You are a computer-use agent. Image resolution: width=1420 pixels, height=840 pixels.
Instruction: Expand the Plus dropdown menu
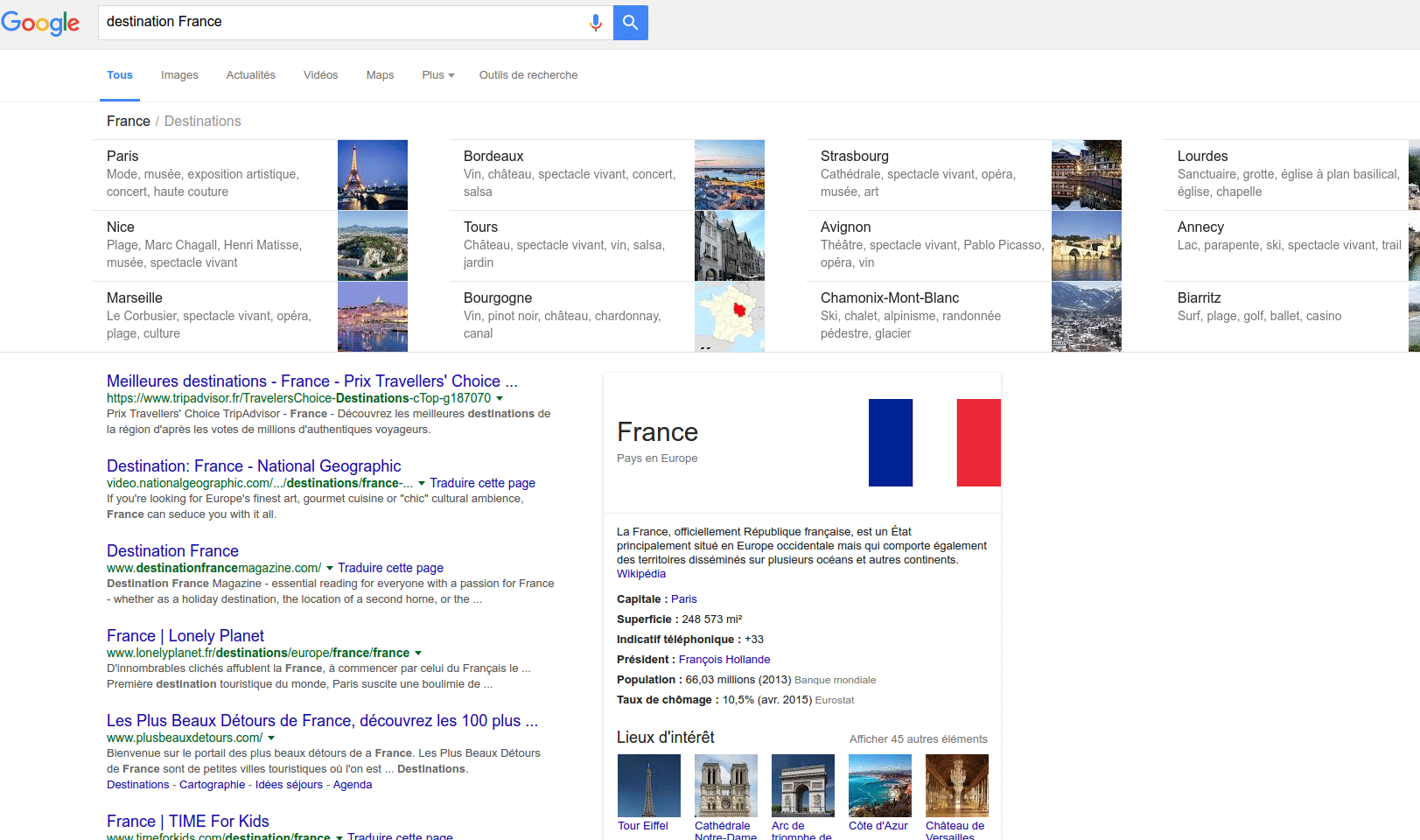point(438,75)
